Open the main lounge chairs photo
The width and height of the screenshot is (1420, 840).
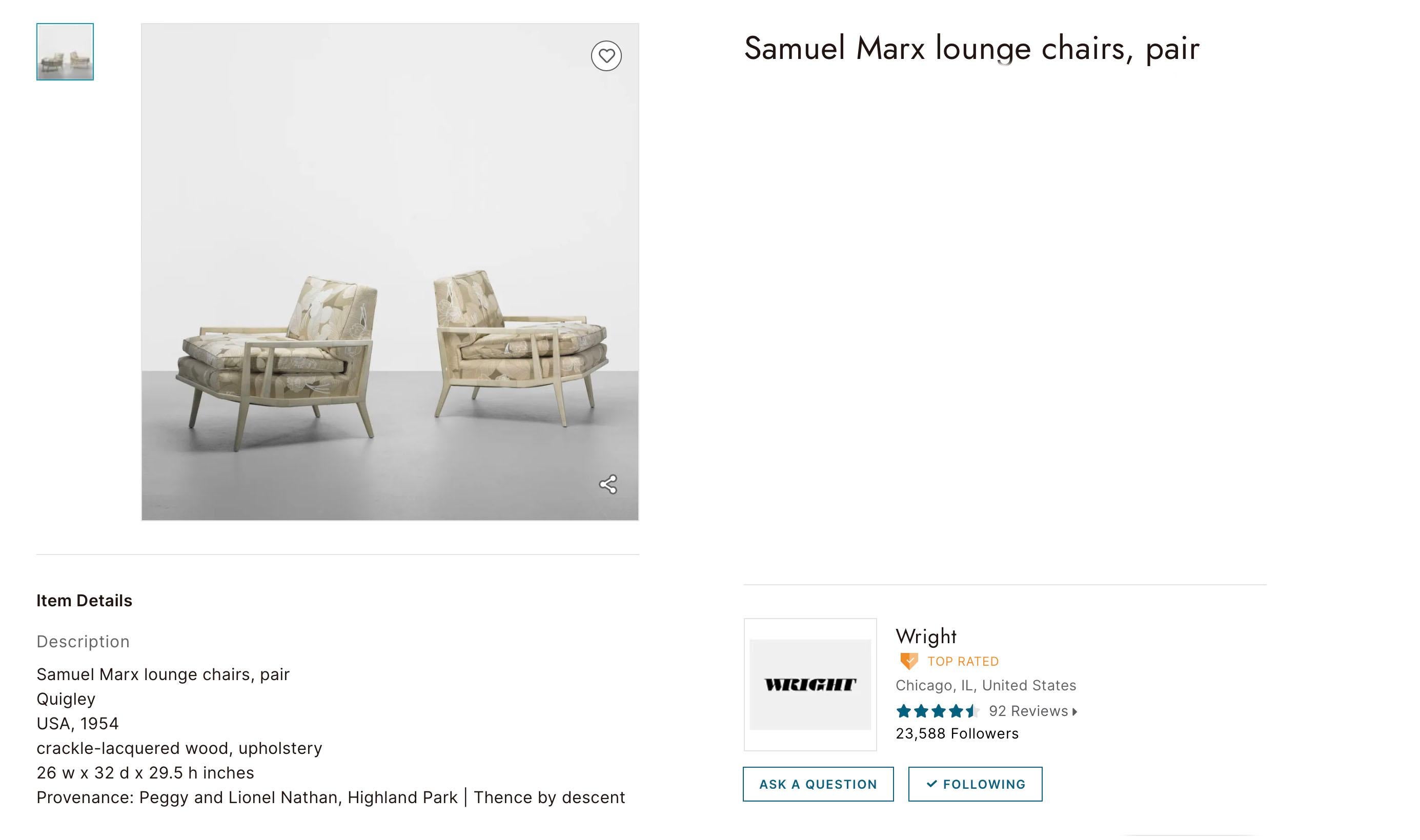[390, 272]
